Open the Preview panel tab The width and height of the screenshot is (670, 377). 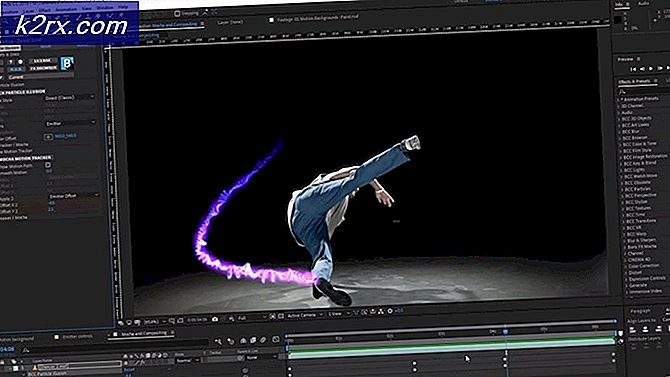(x=625, y=59)
